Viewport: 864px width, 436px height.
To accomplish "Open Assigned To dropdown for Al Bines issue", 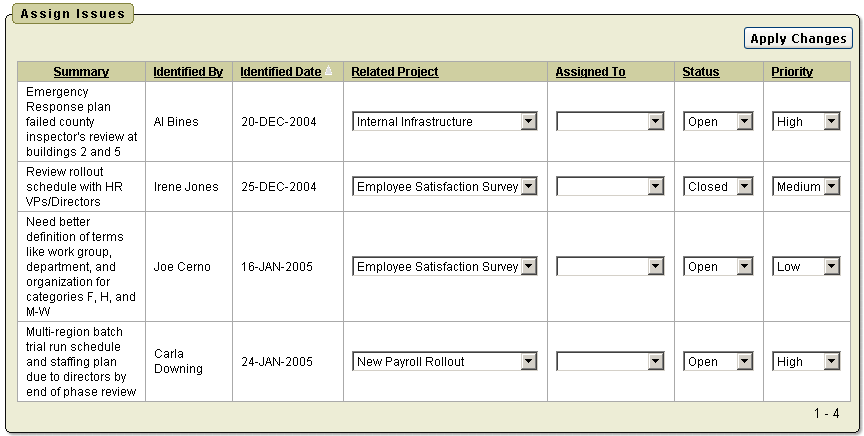I will pyautogui.click(x=610, y=122).
